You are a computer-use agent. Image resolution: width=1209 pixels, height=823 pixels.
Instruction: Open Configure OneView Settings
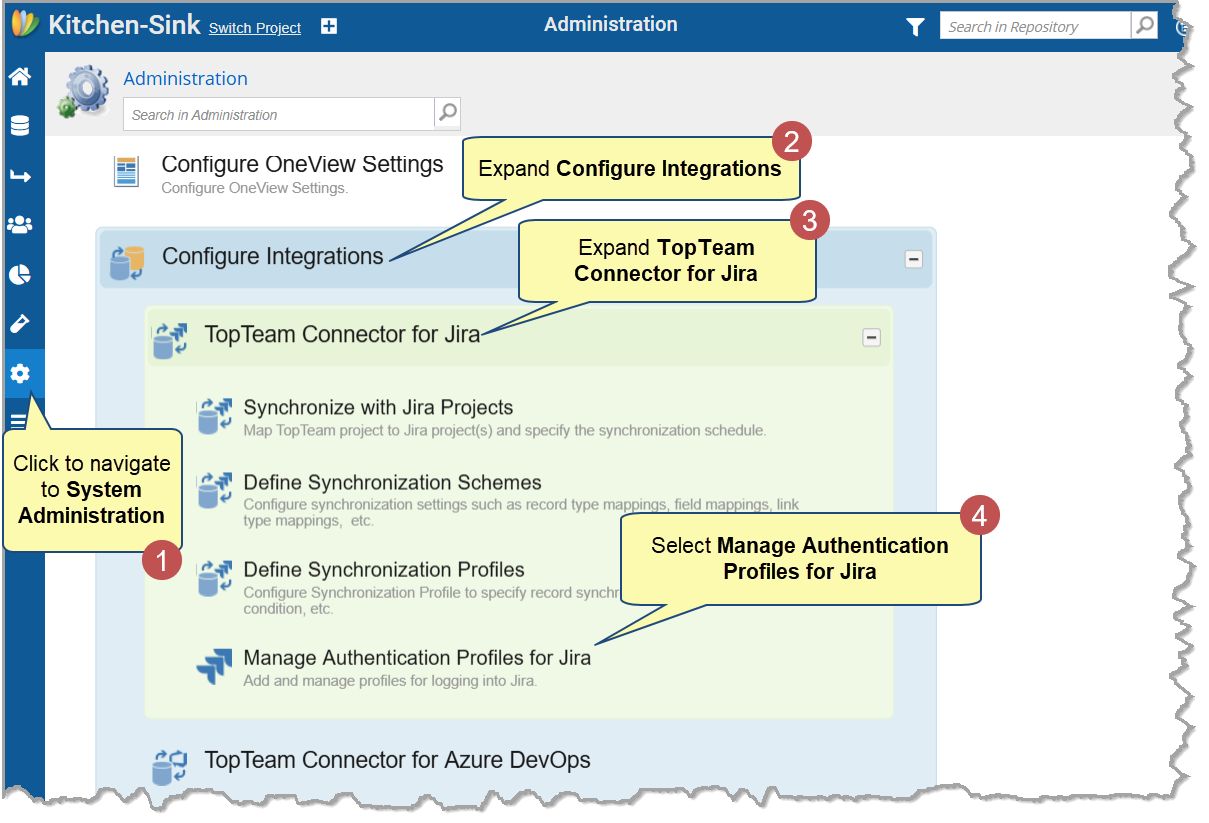tap(302, 164)
